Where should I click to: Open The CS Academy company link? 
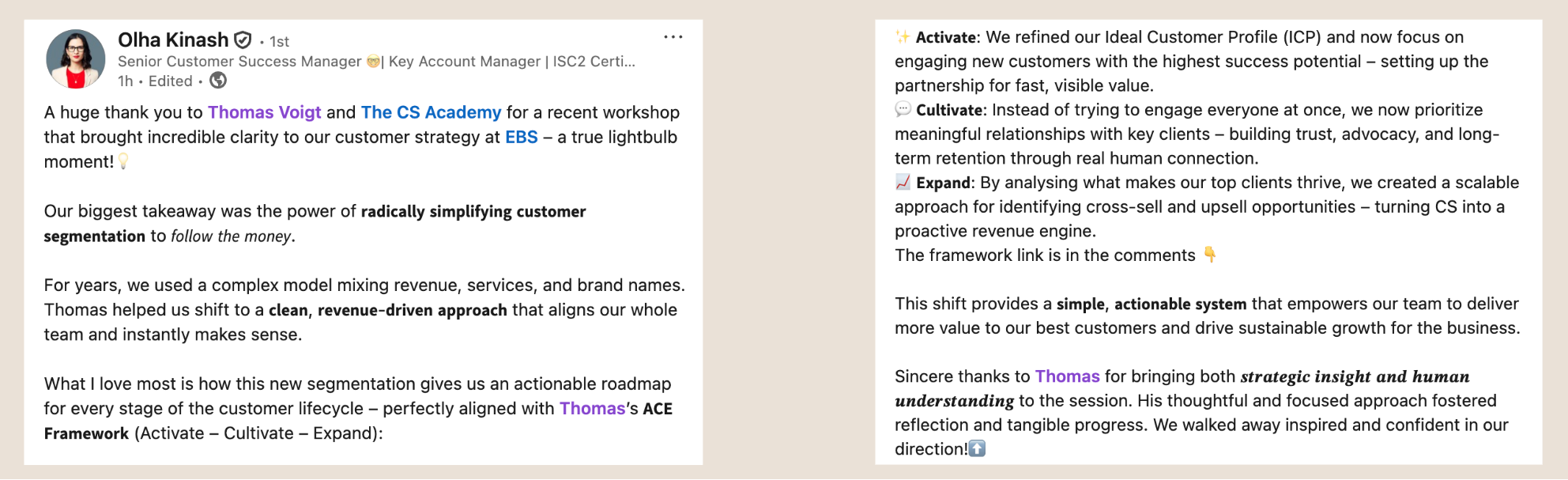pyautogui.click(x=431, y=112)
